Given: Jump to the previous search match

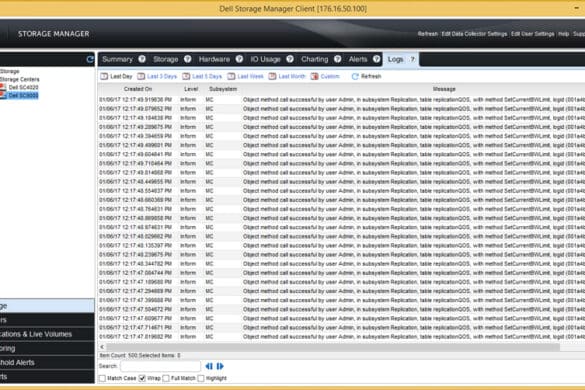Looking at the screenshot, I should tap(209, 366).
